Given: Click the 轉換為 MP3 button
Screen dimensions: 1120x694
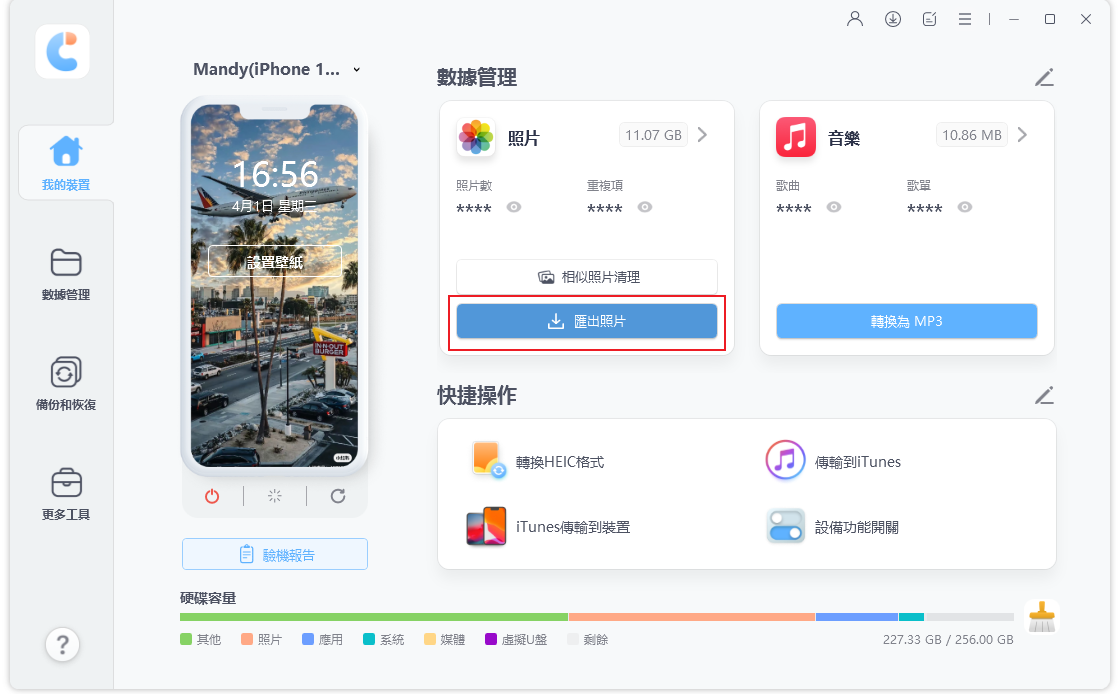Looking at the screenshot, I should click(x=905, y=320).
